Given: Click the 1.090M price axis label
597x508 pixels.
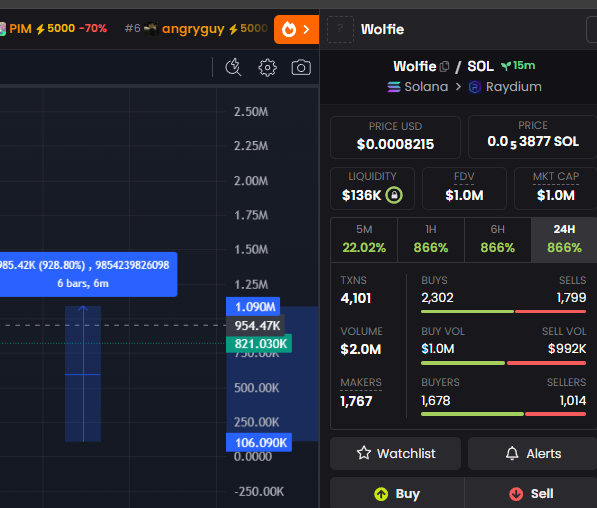Looking at the screenshot, I should [x=253, y=307].
